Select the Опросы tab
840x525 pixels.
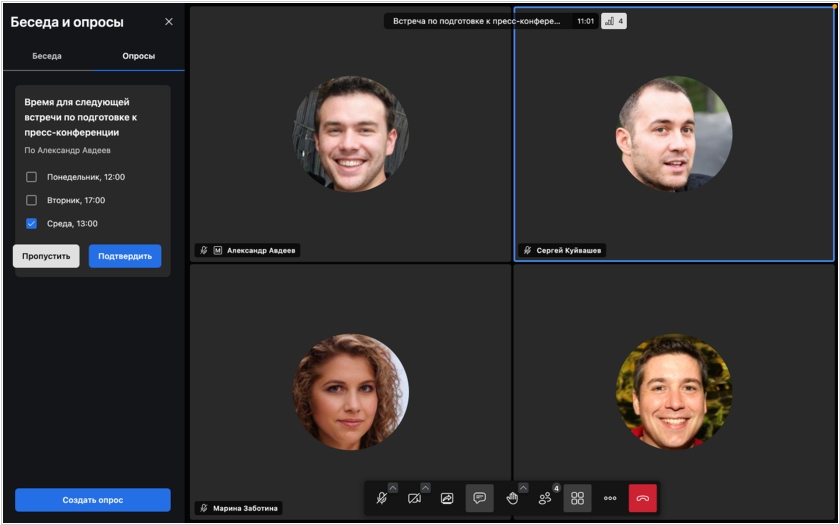[139, 56]
